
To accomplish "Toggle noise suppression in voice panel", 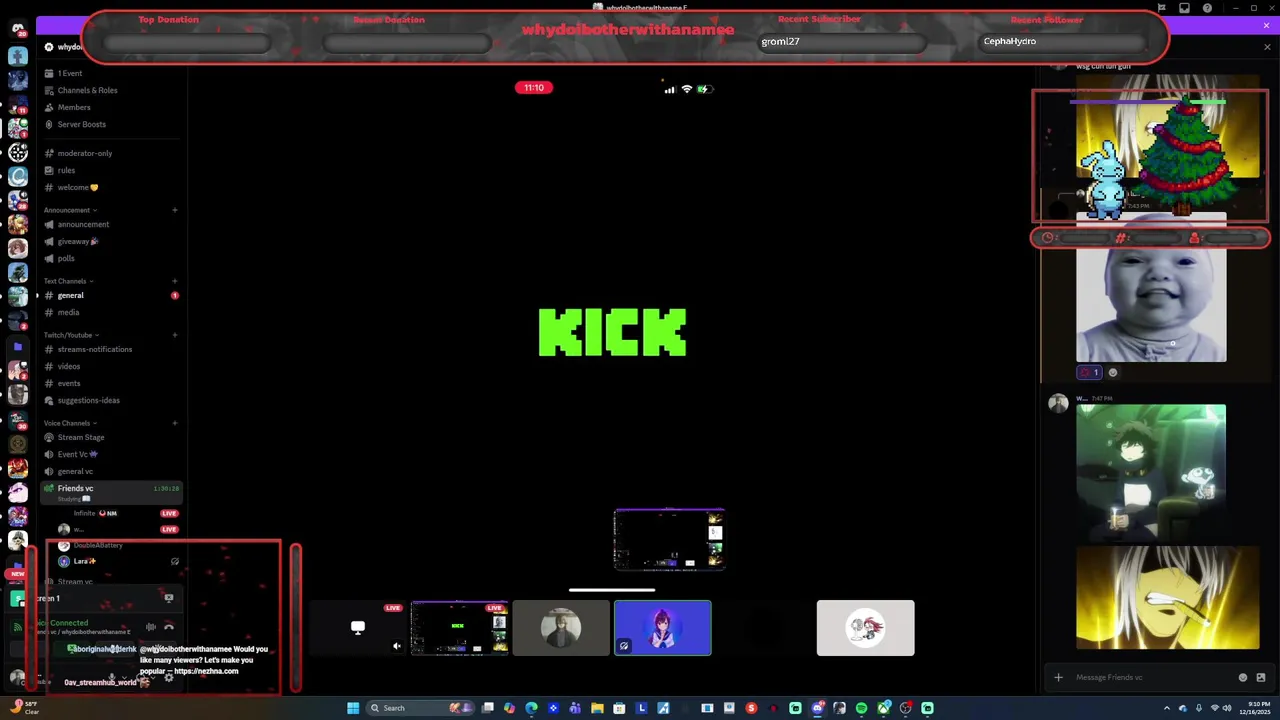I will click(151, 627).
